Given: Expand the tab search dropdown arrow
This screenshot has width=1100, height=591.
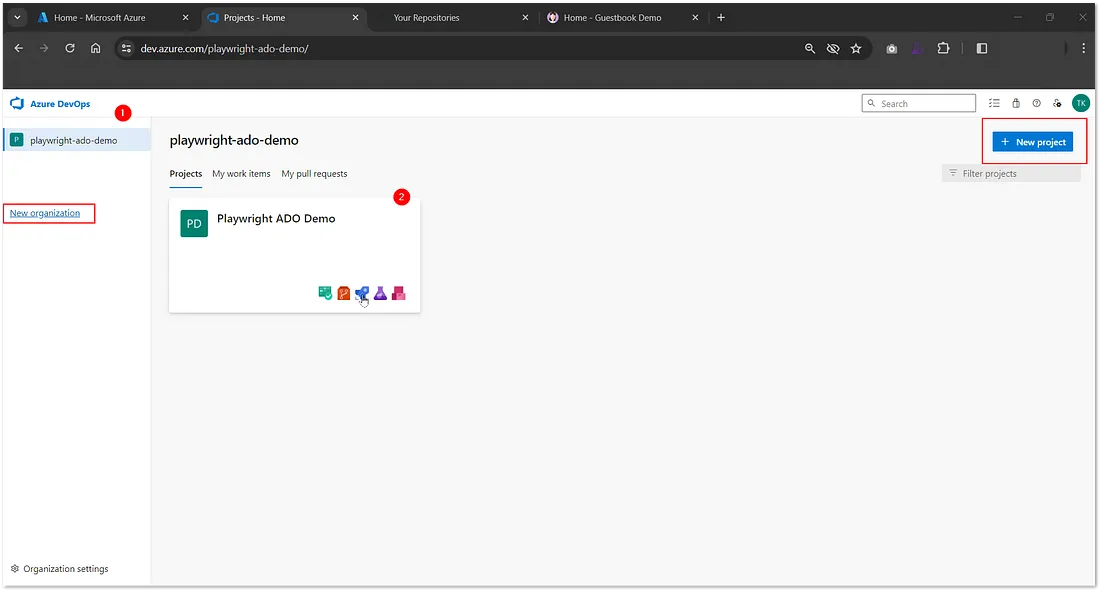Looking at the screenshot, I should click(x=18, y=18).
